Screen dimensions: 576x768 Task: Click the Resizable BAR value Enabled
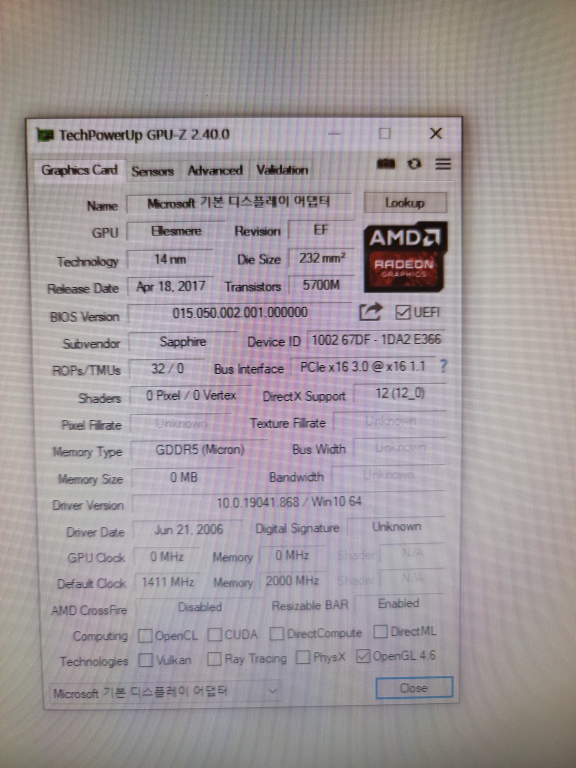(x=399, y=603)
